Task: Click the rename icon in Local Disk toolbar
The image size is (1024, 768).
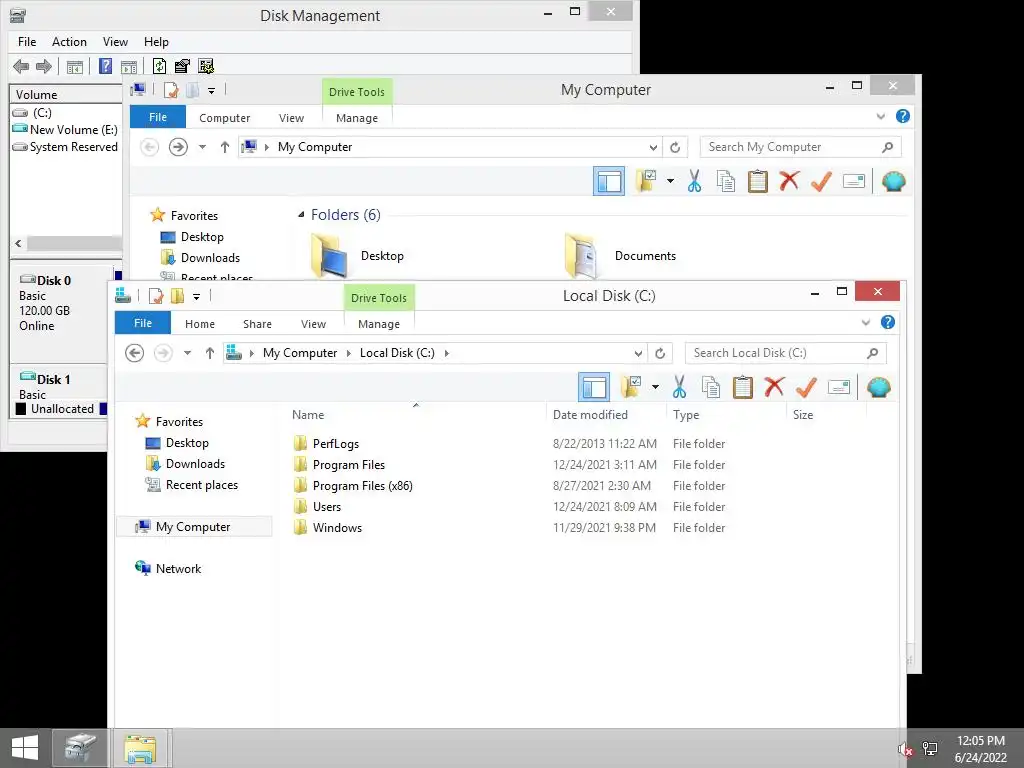Action: (x=839, y=387)
